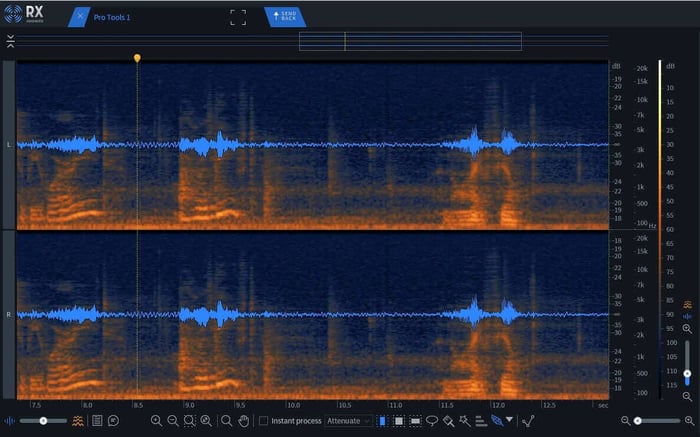Select the Brush selection tool
The height and width of the screenshot is (437, 700).
448,420
